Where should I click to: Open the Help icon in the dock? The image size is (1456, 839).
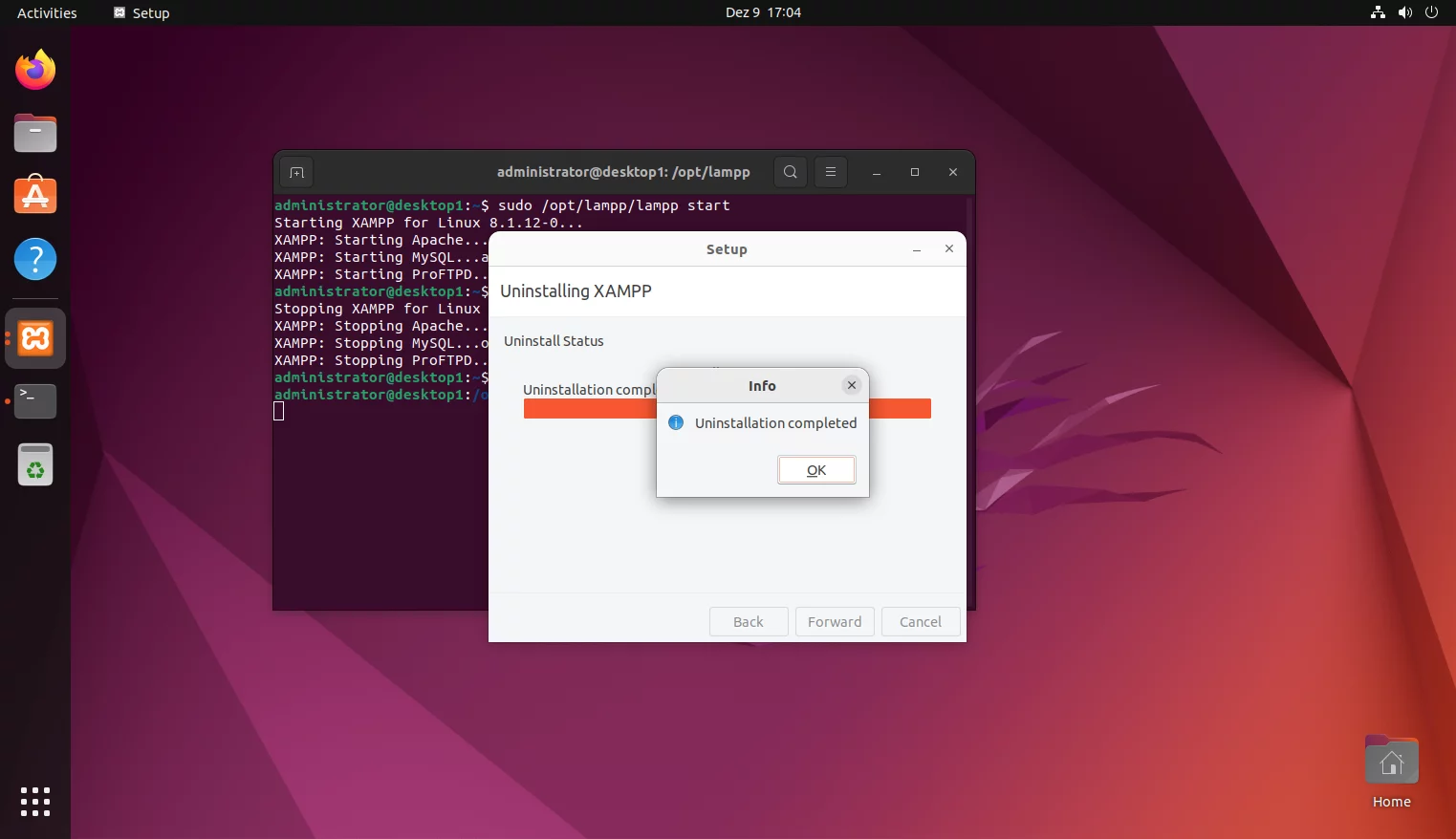point(35,259)
